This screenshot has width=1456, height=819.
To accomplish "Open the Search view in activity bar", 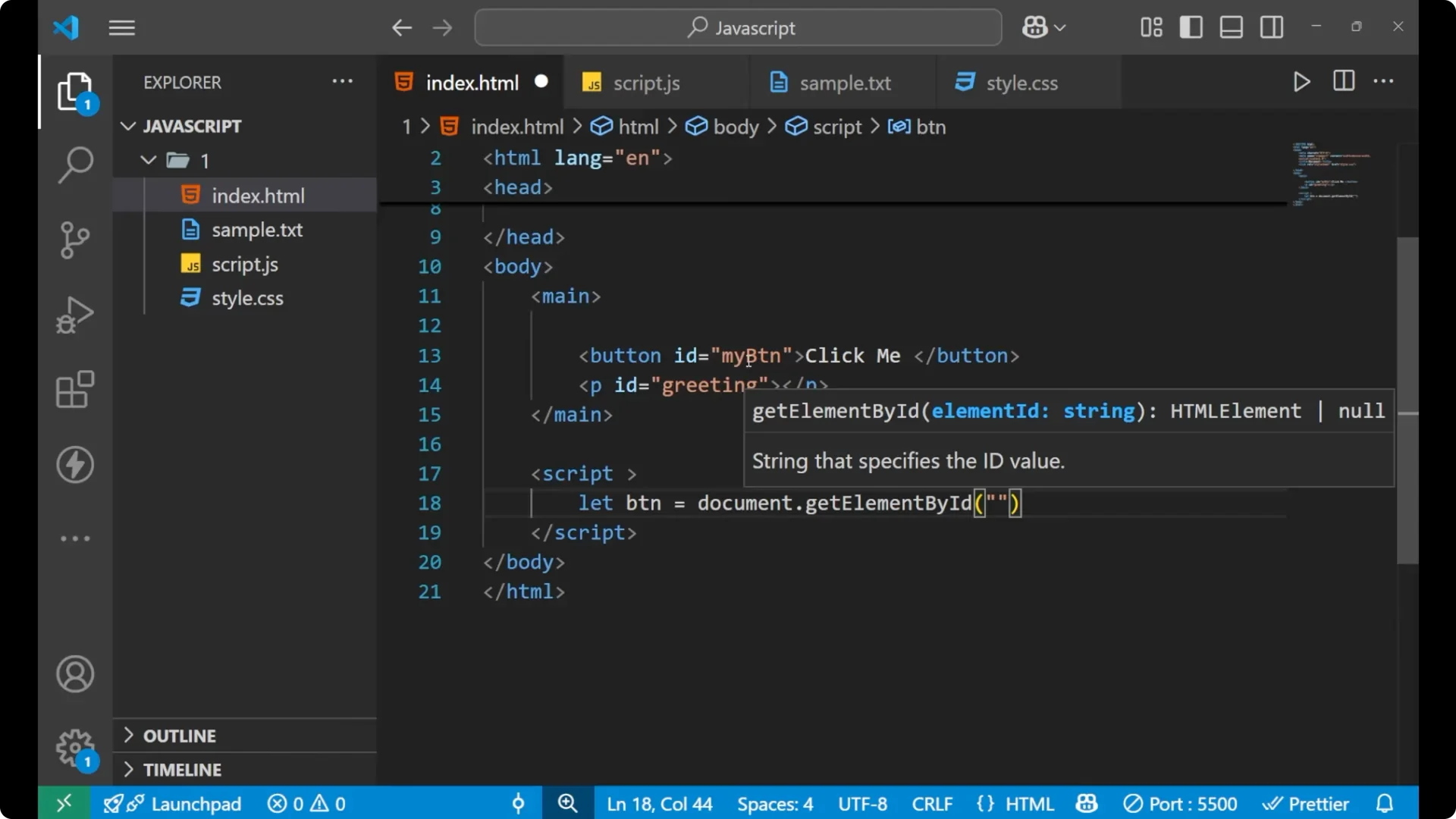I will click(x=74, y=164).
